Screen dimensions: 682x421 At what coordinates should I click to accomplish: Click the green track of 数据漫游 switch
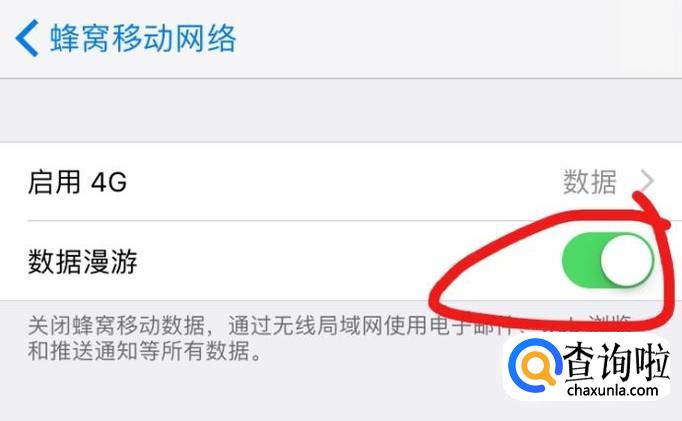581,260
